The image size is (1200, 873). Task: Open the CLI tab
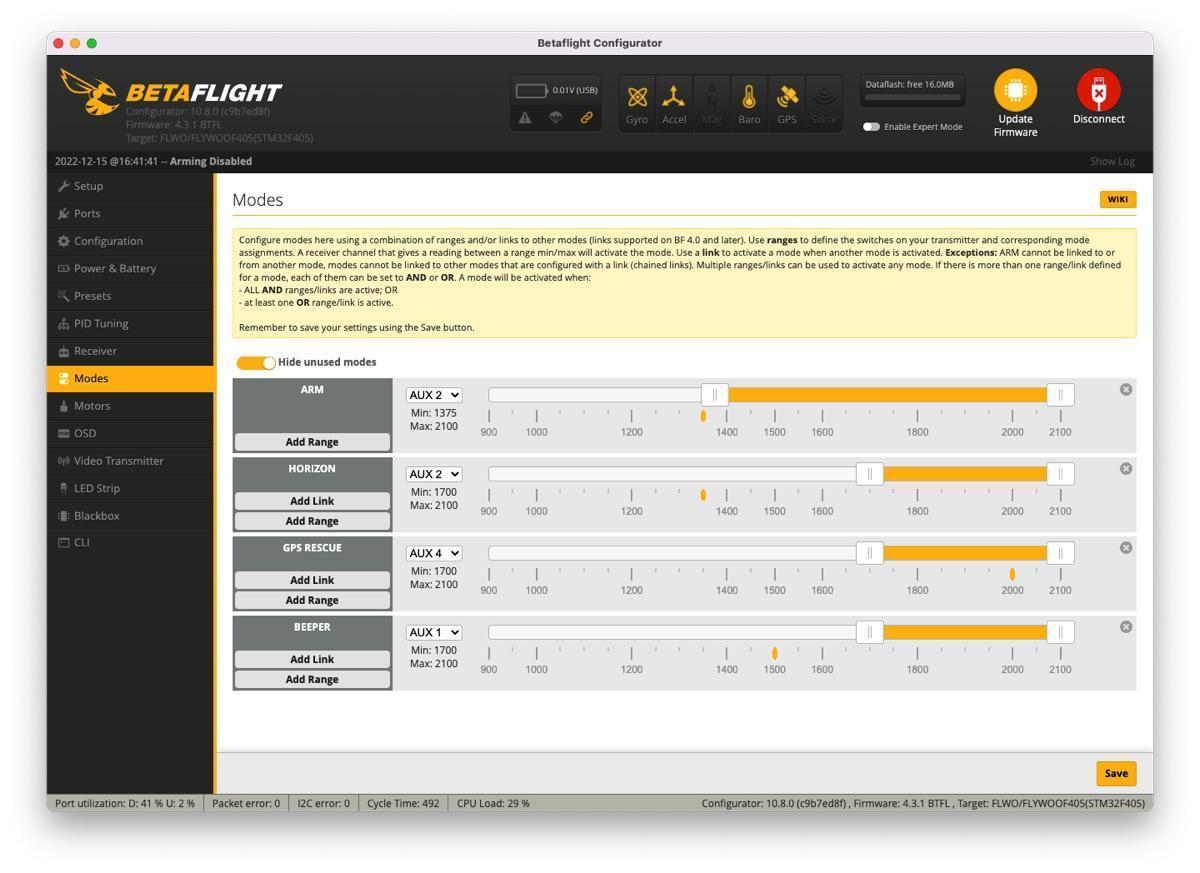pos(130,542)
